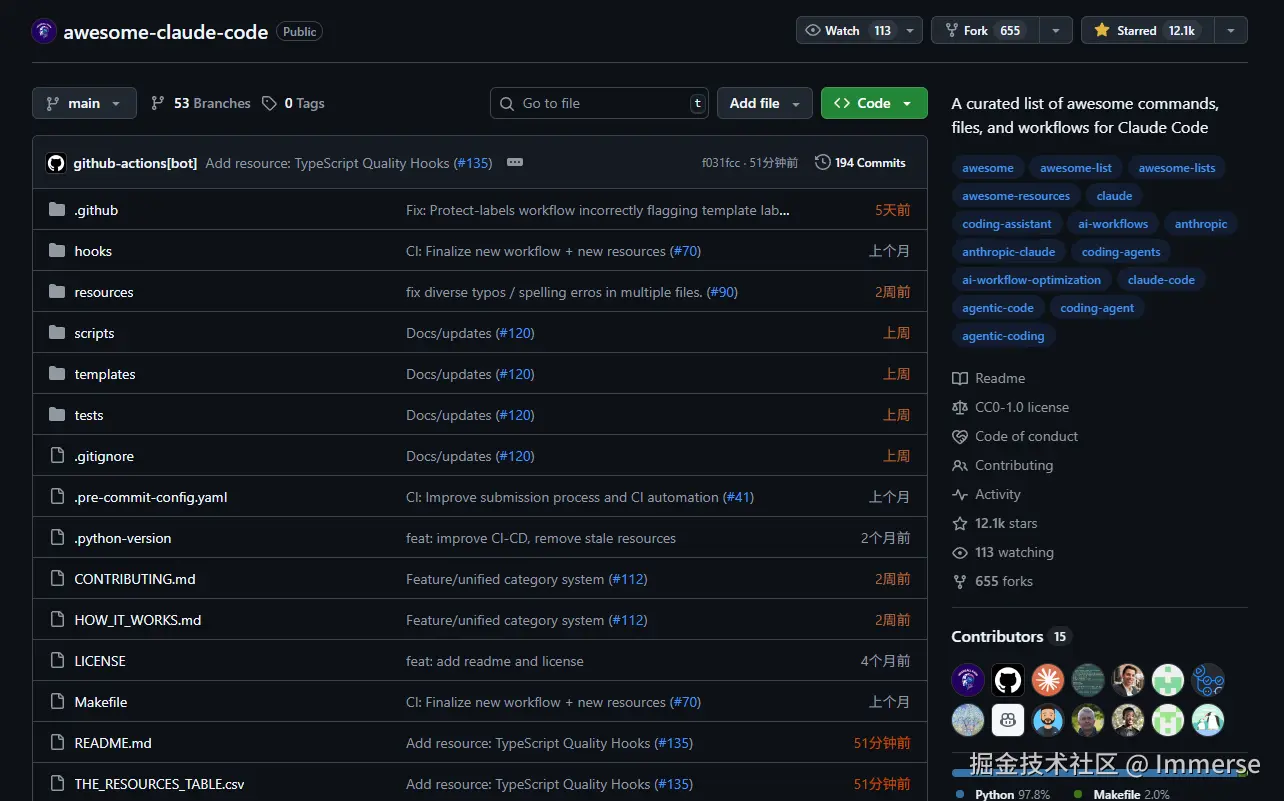
Task: Expand the main branch dropdown
Action: click(84, 103)
